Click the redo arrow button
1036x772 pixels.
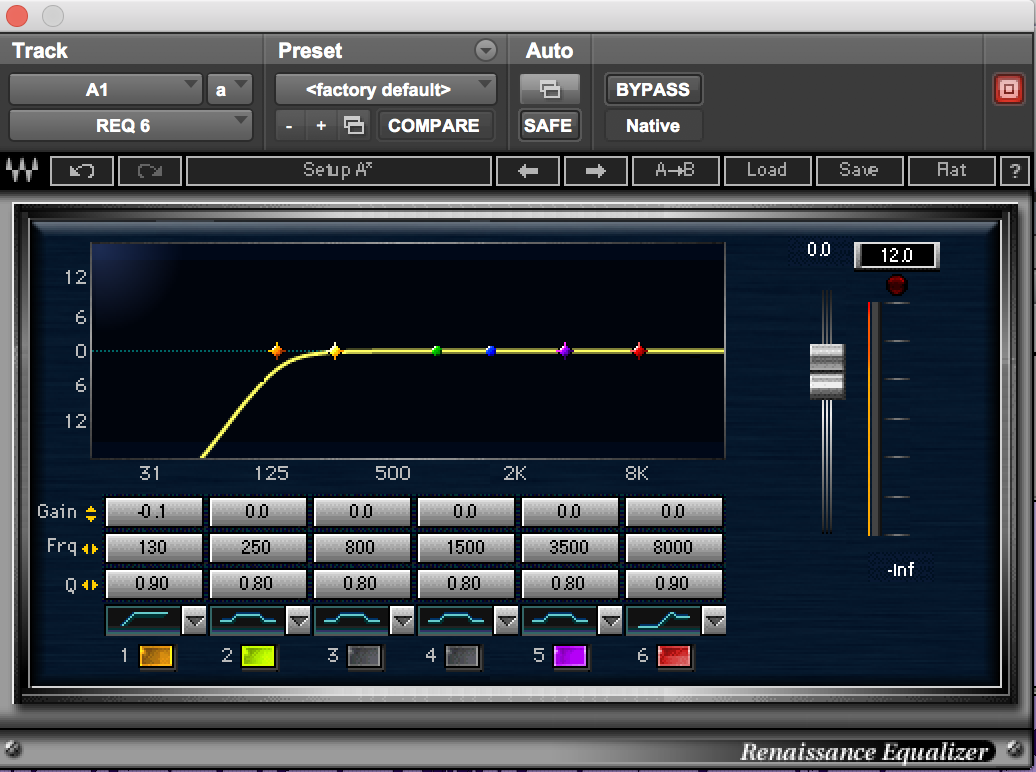click(x=150, y=171)
